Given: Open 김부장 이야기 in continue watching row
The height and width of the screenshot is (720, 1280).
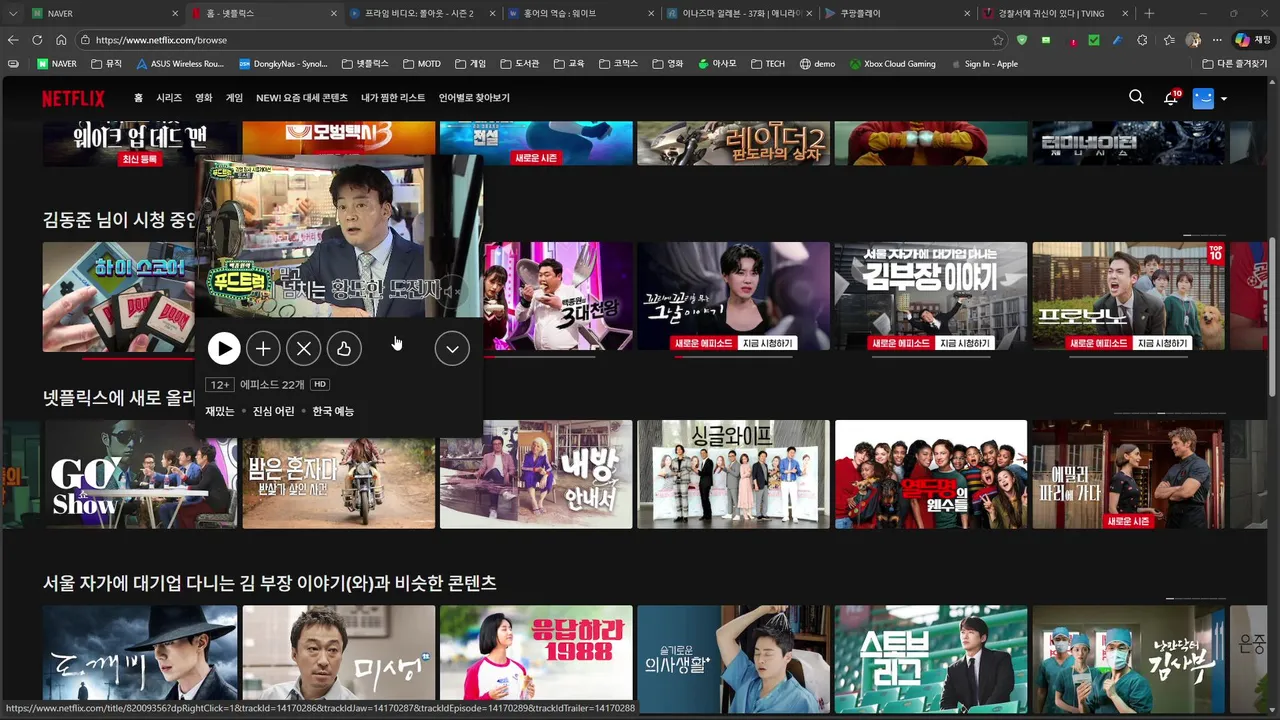Looking at the screenshot, I should point(931,296).
